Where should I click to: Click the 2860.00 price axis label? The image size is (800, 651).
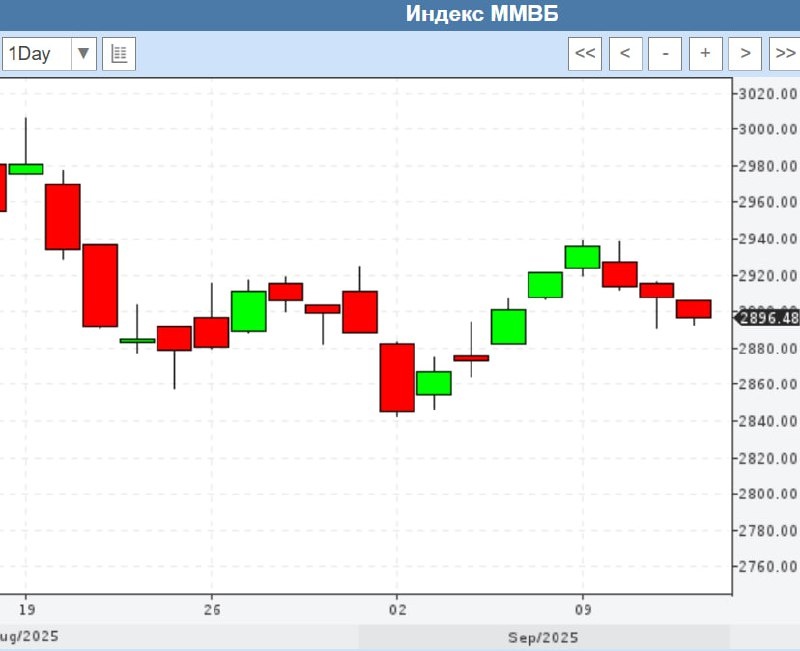pyautogui.click(x=768, y=384)
